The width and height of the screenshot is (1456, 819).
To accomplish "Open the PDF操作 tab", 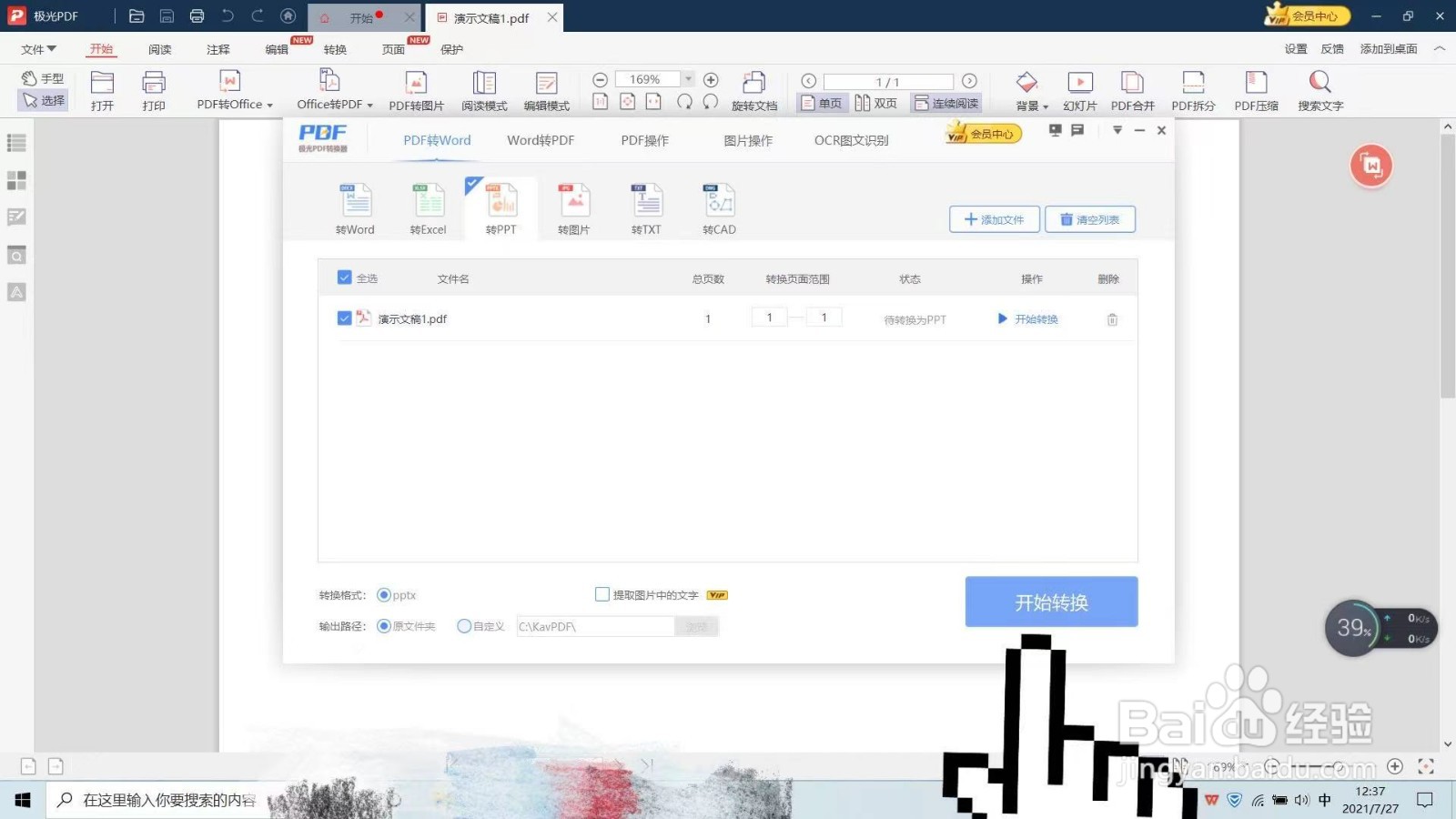I will pyautogui.click(x=644, y=140).
